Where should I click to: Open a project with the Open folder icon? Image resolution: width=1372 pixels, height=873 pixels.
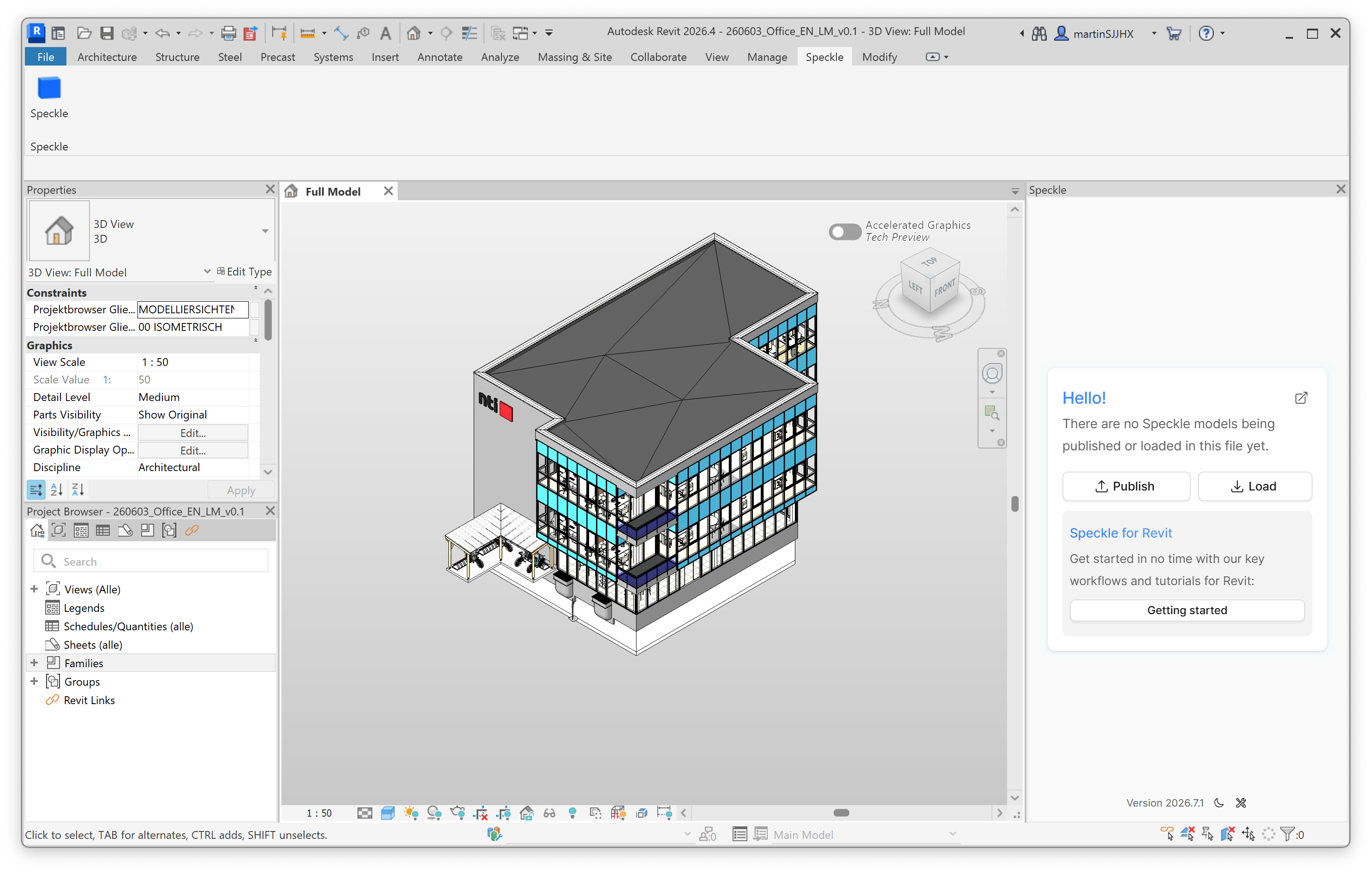84,33
